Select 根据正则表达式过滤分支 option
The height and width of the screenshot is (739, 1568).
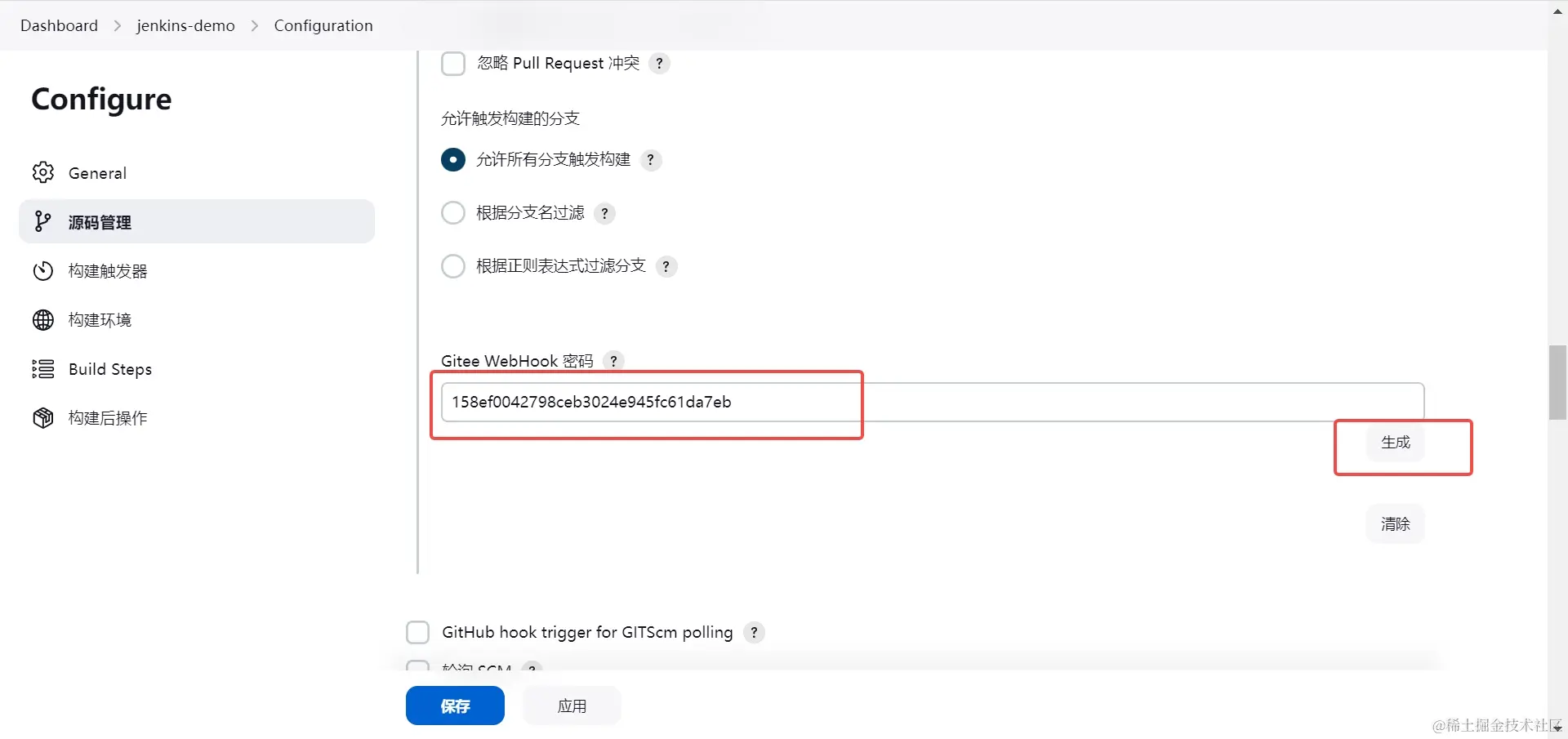pos(452,265)
